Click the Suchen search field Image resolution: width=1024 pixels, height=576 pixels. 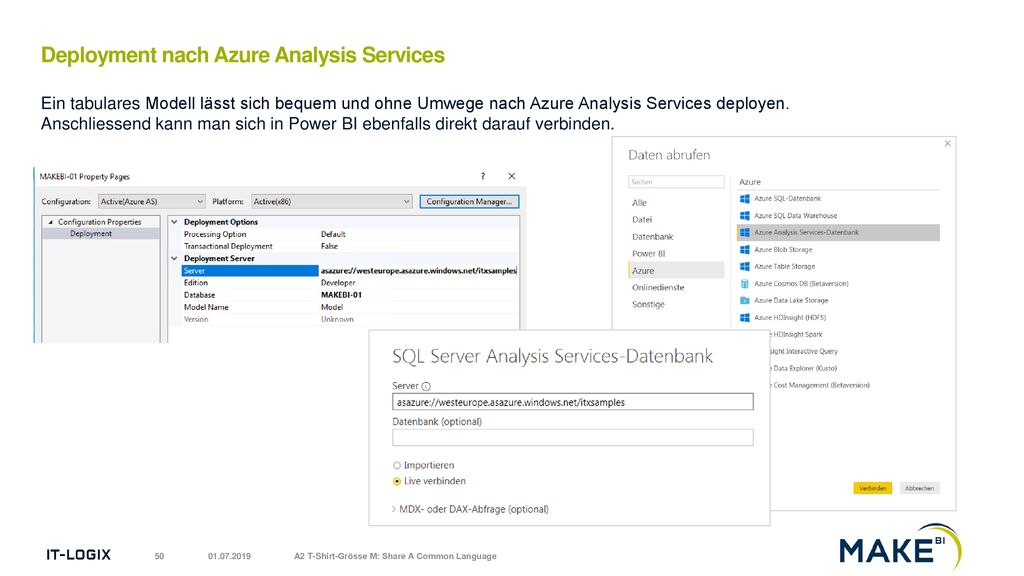pos(676,182)
